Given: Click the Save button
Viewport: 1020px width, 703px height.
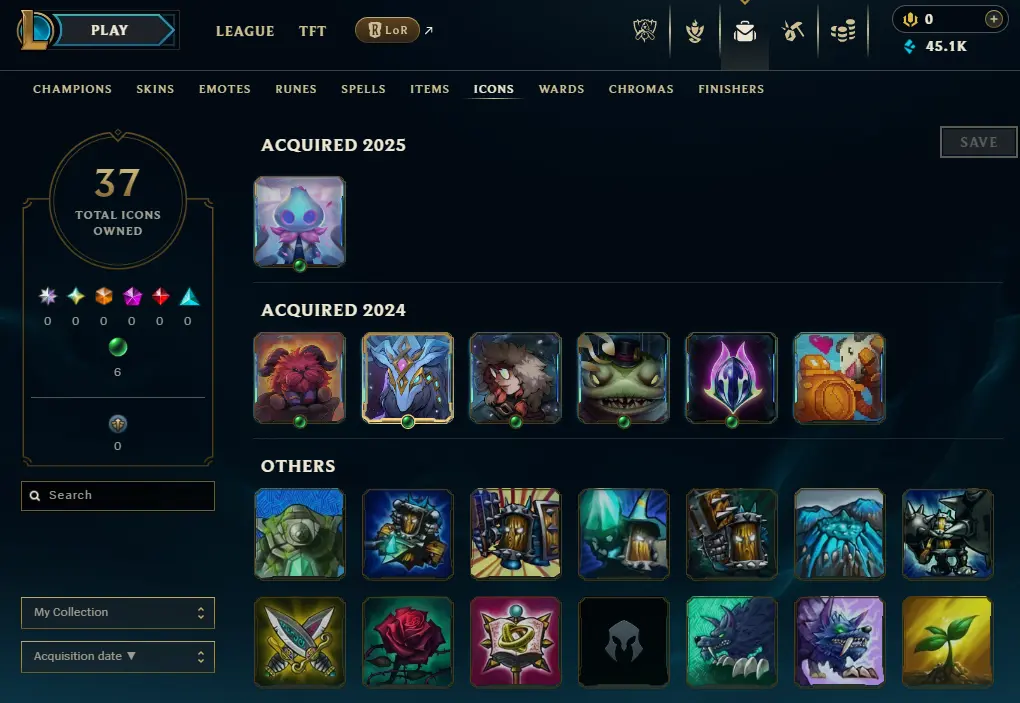Looking at the screenshot, I should [978, 142].
